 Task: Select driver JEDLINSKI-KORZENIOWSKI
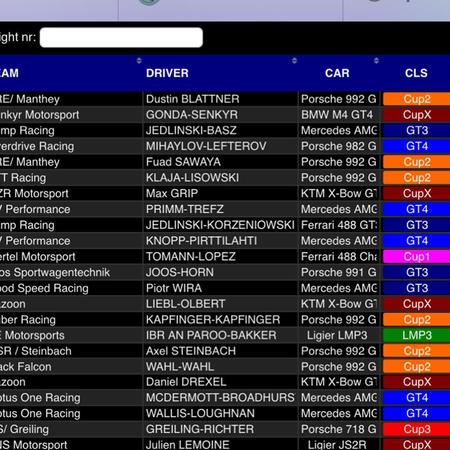click(x=220, y=225)
